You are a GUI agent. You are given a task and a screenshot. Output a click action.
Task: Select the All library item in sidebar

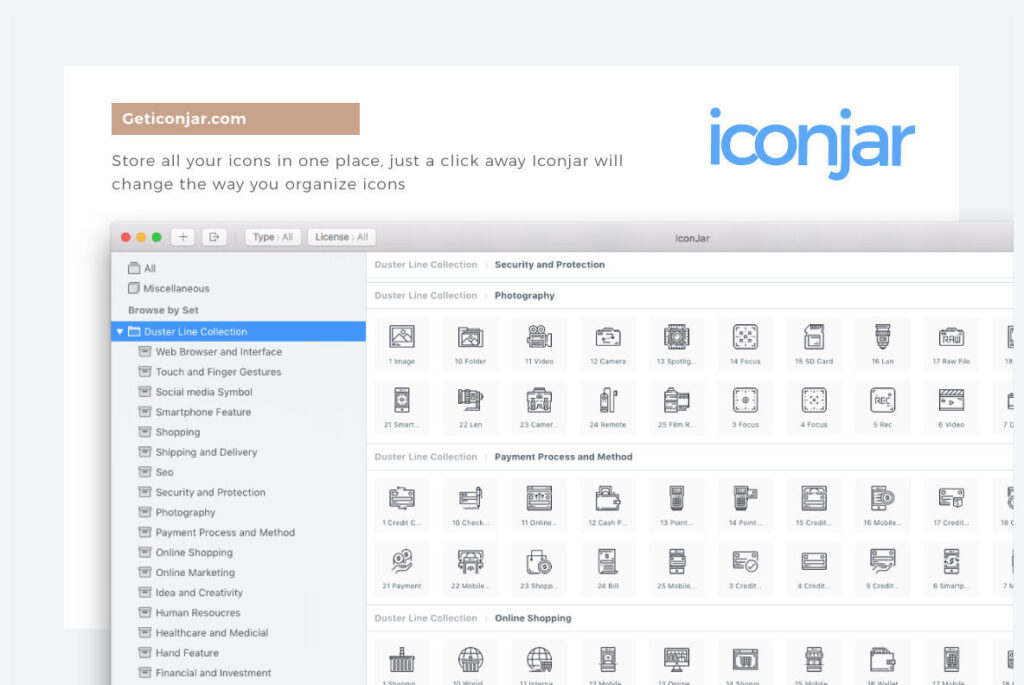coord(149,268)
